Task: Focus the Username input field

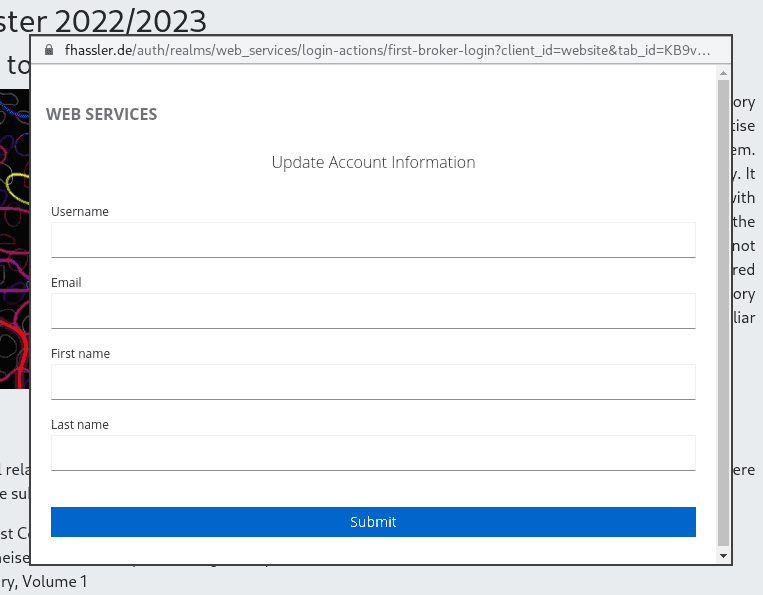Action: tap(373, 240)
